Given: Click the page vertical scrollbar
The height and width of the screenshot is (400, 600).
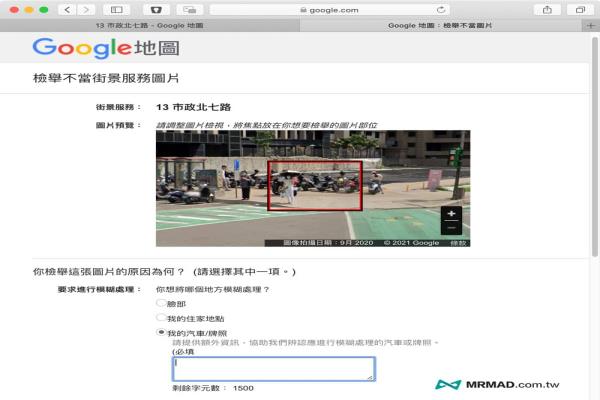Looking at the screenshot, I should click(x=595, y=147).
